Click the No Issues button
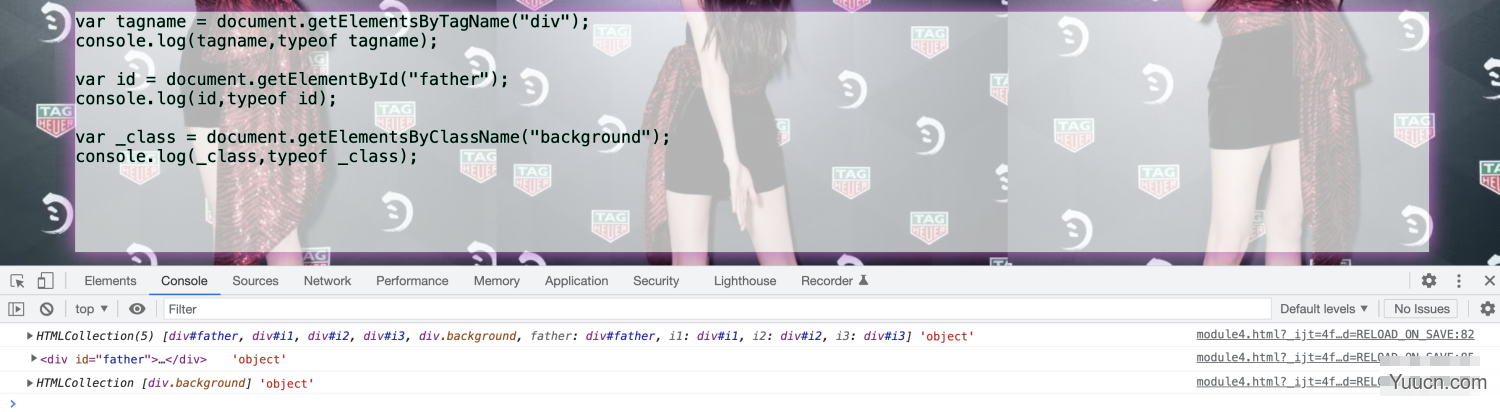This screenshot has width=1500, height=412. (1421, 309)
